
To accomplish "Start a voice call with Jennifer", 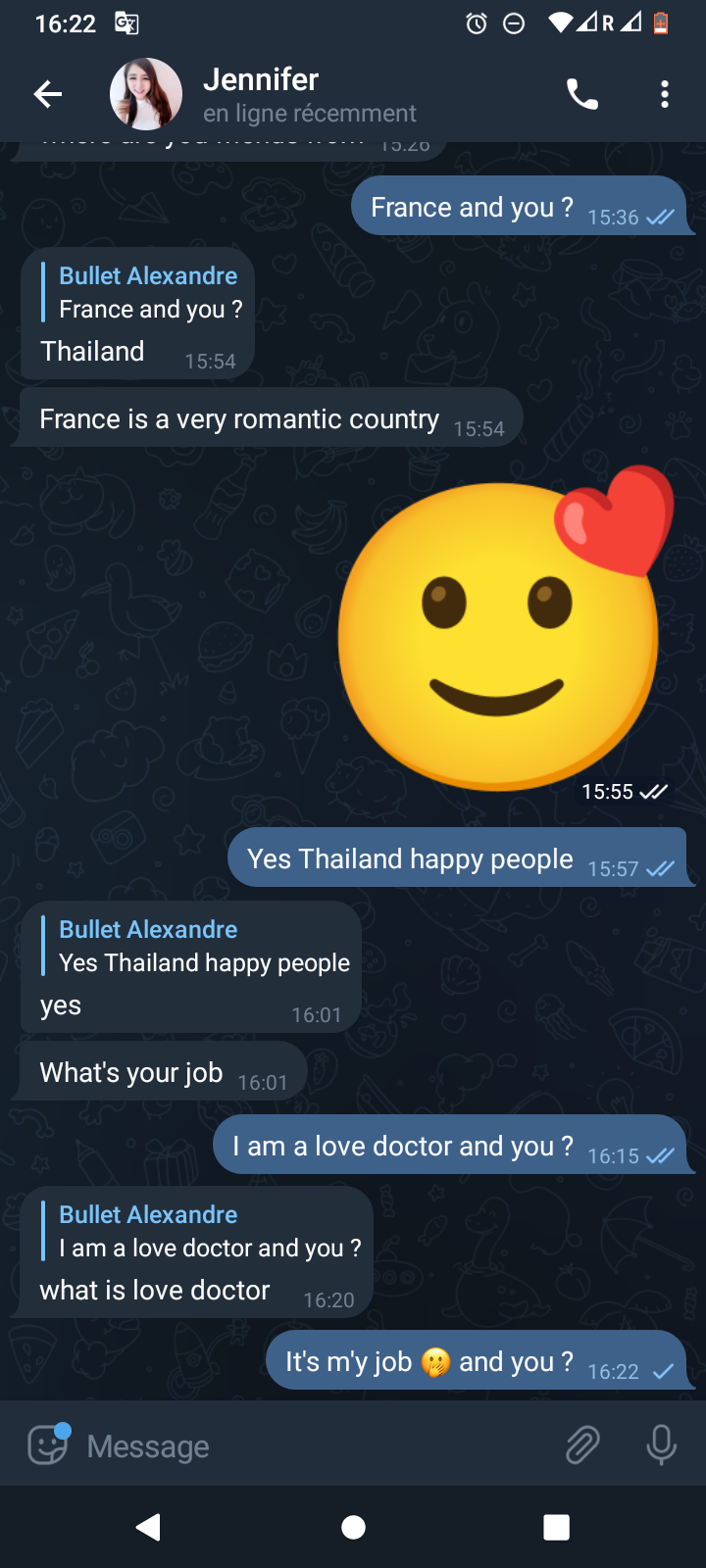I will (582, 94).
